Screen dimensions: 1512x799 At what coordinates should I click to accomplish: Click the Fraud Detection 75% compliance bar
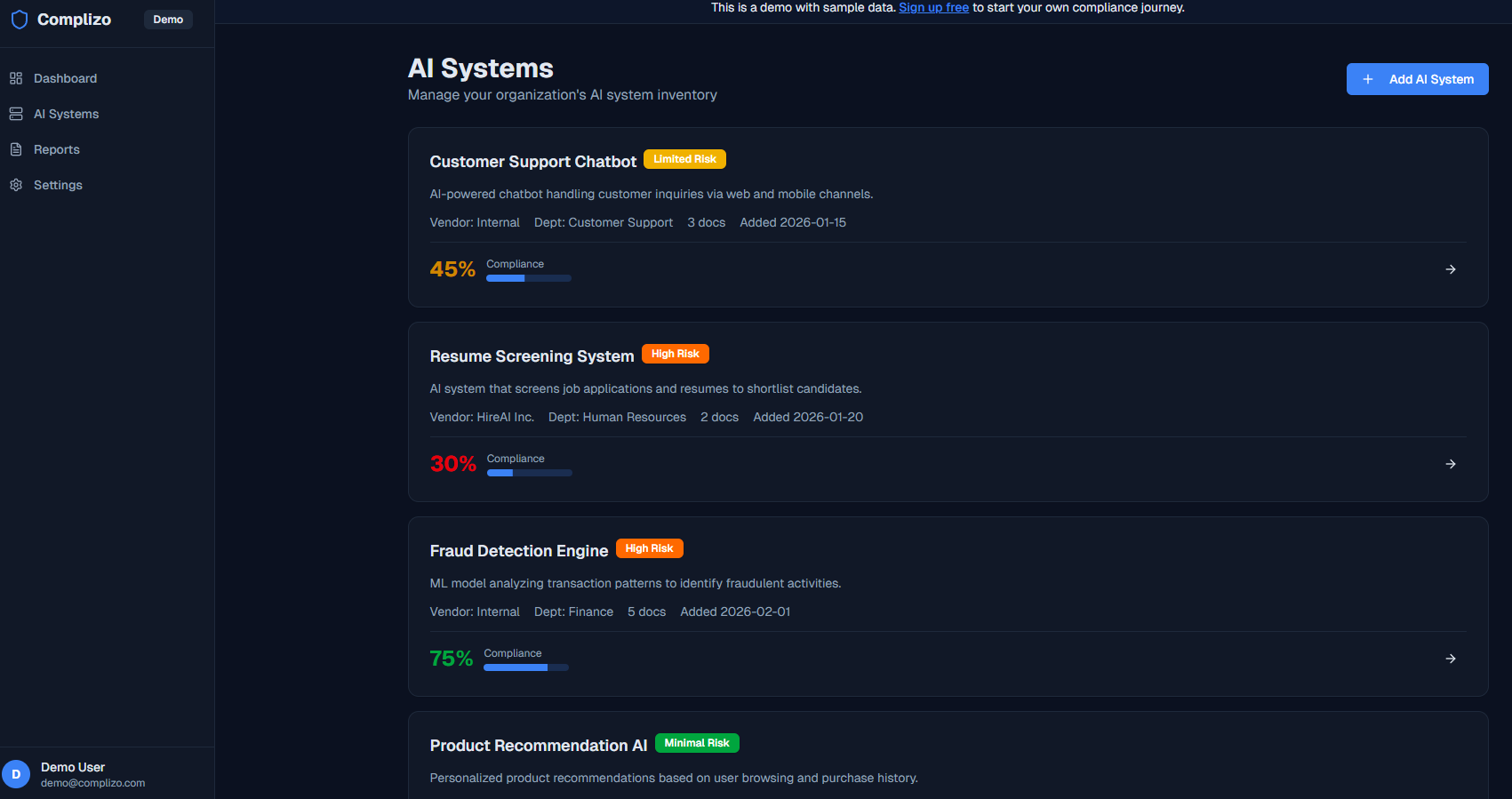tap(526, 667)
